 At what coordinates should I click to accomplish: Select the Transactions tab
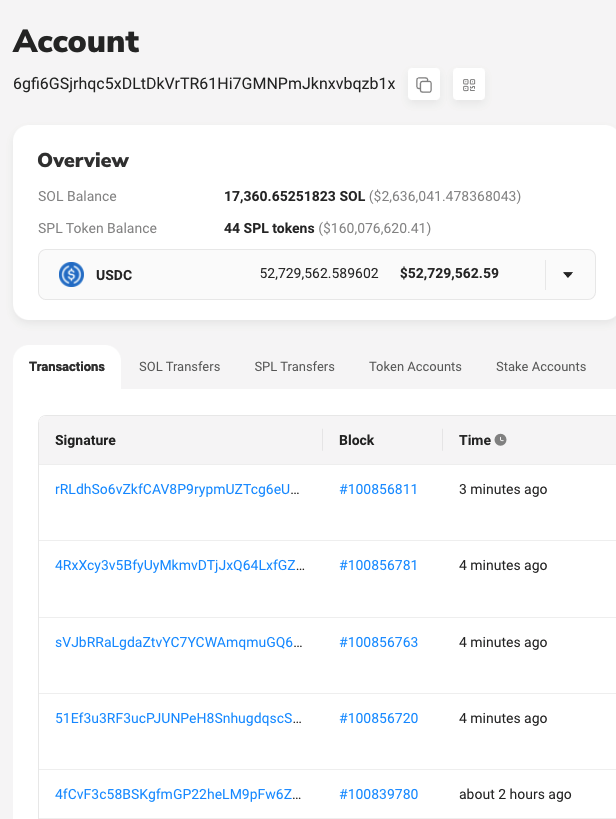[67, 367]
